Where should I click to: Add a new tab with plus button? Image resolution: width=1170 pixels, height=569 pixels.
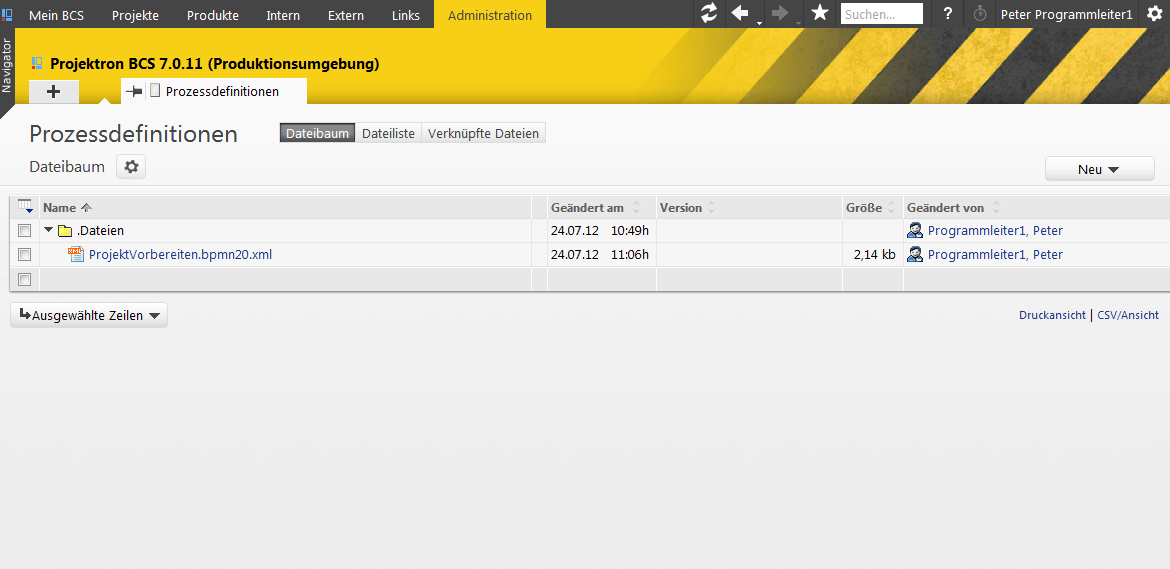pos(54,92)
